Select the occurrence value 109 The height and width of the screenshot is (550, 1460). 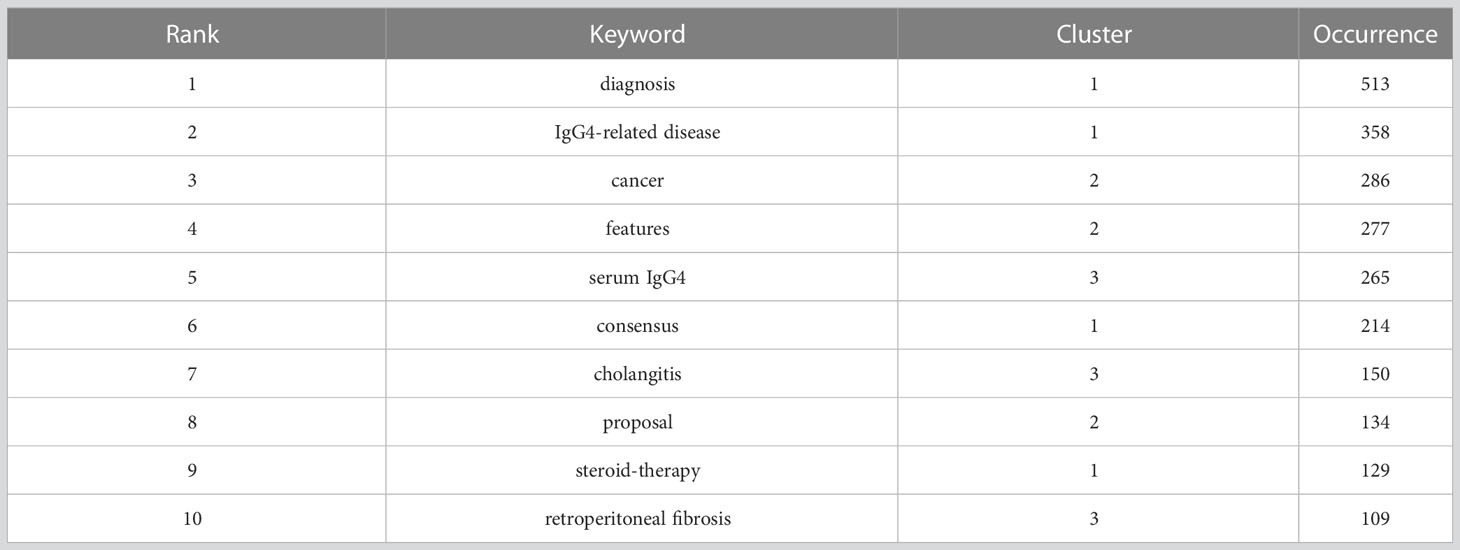(1375, 519)
